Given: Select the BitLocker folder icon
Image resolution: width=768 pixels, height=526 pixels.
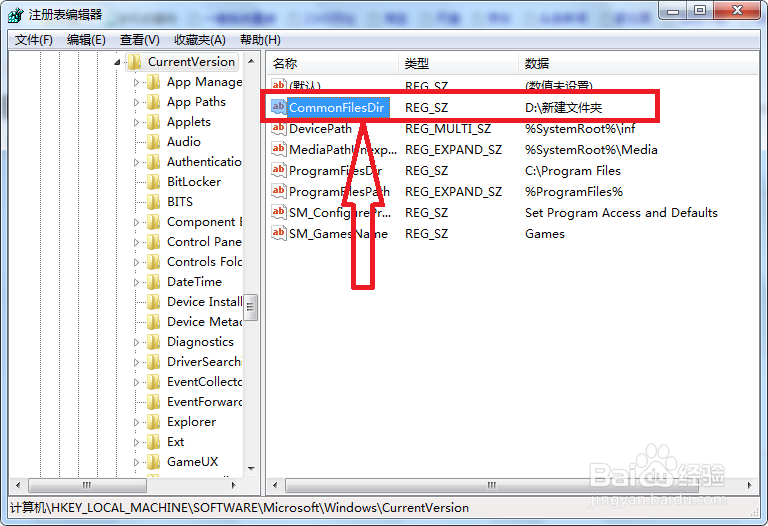Looking at the screenshot, I should click(154, 182).
